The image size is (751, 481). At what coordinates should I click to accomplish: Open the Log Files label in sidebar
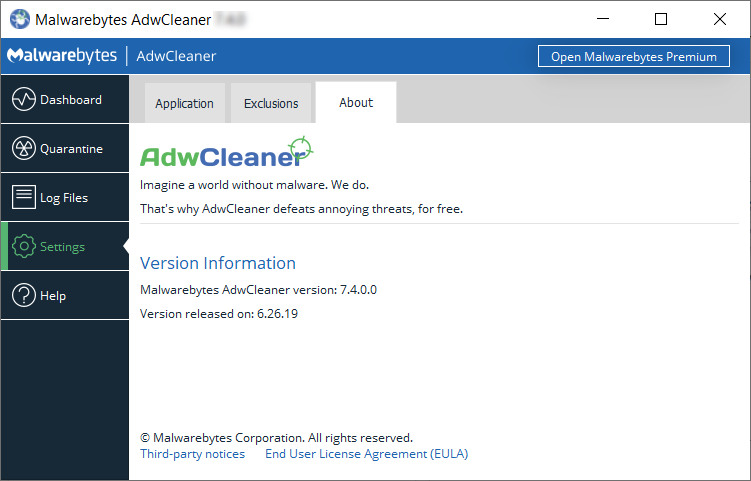pyautogui.click(x=64, y=198)
